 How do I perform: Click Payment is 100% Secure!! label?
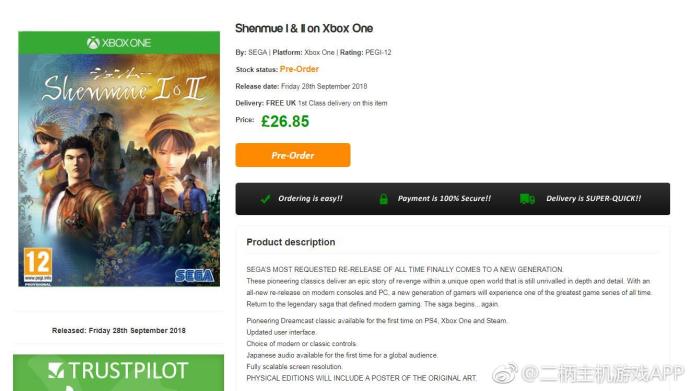click(x=444, y=198)
